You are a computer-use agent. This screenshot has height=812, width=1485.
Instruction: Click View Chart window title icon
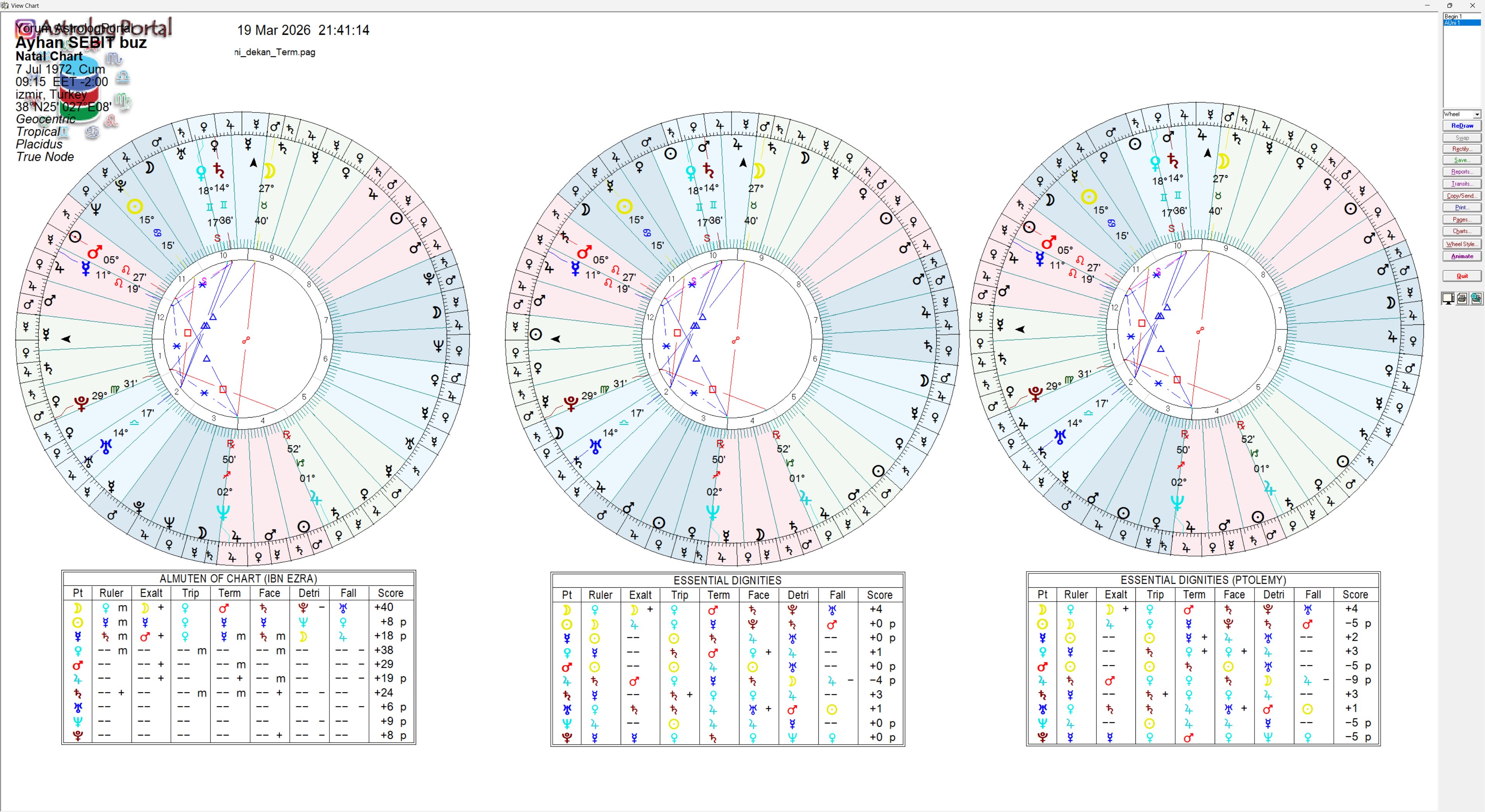5,5
